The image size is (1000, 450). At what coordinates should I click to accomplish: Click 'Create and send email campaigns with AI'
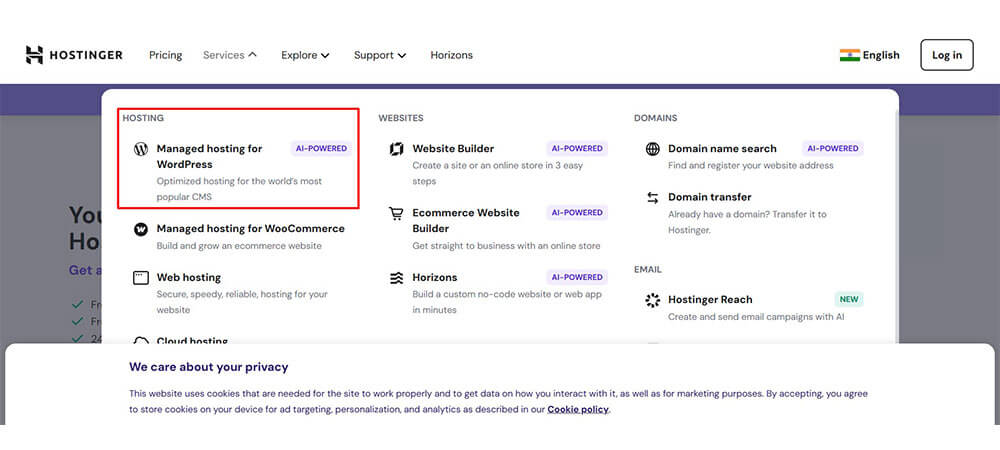(756, 317)
